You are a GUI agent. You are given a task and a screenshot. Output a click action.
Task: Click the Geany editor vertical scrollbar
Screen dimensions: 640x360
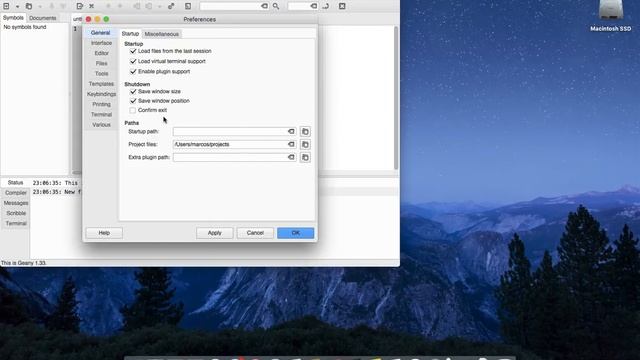point(396,97)
